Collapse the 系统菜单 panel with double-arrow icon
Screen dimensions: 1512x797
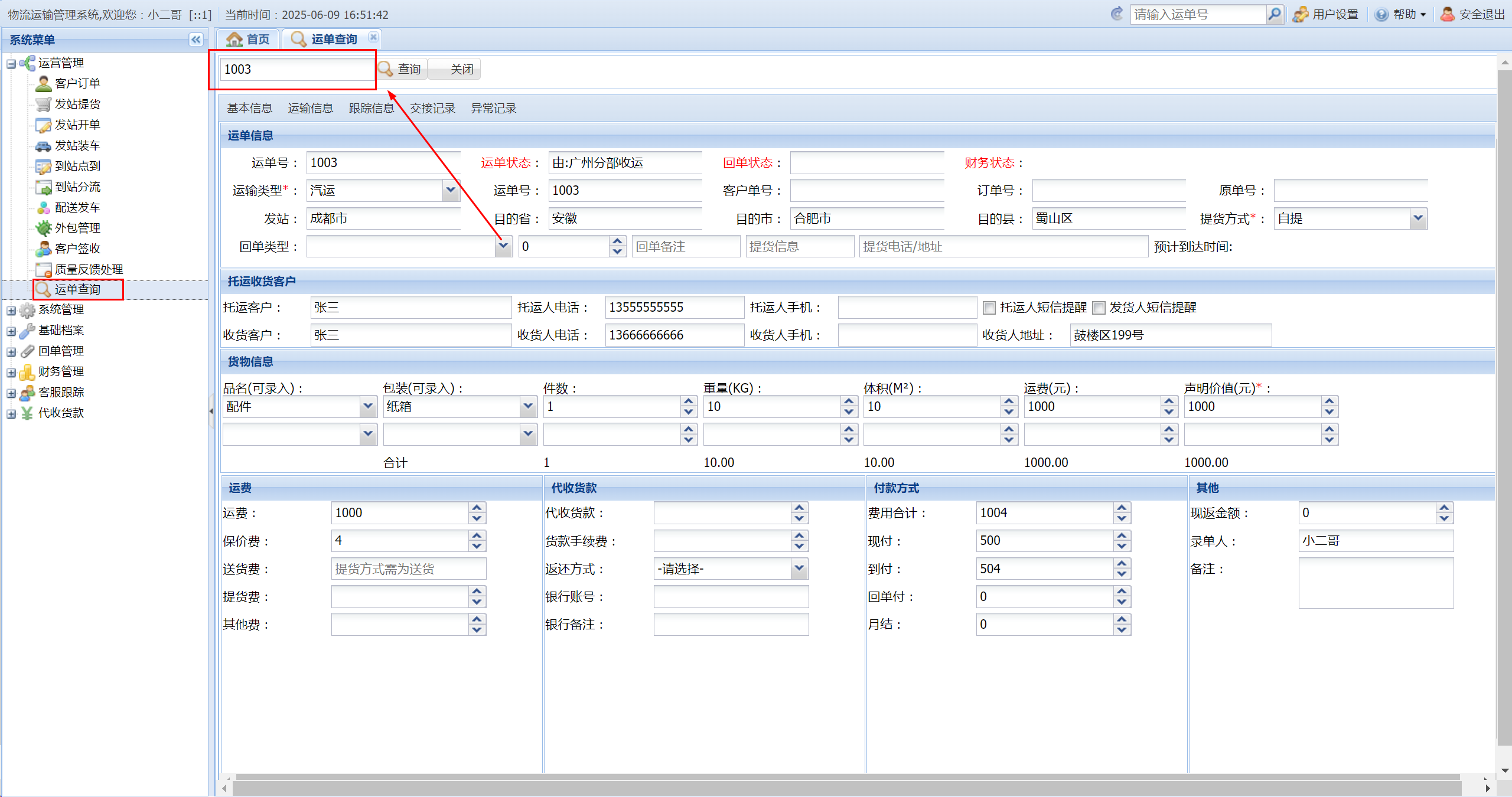(x=195, y=40)
